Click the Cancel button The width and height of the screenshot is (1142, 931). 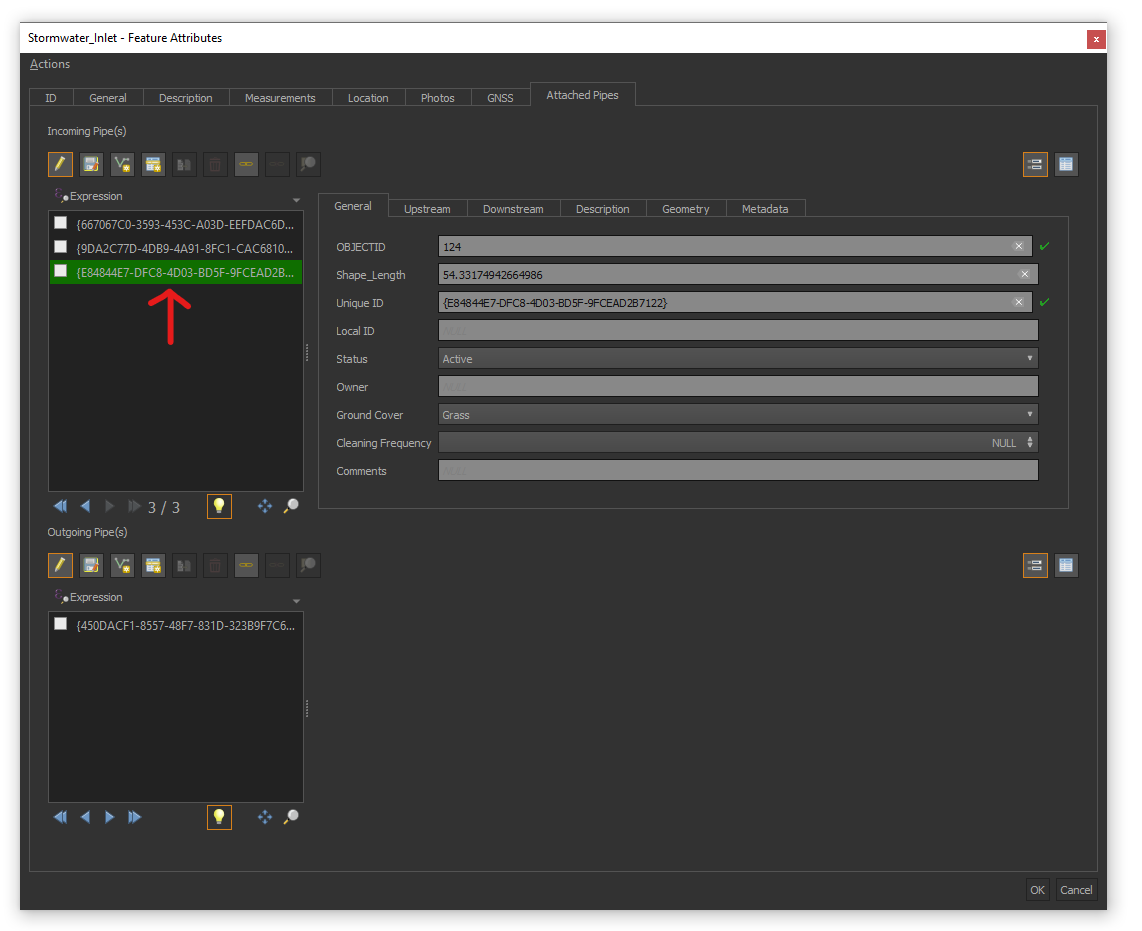click(x=1076, y=889)
